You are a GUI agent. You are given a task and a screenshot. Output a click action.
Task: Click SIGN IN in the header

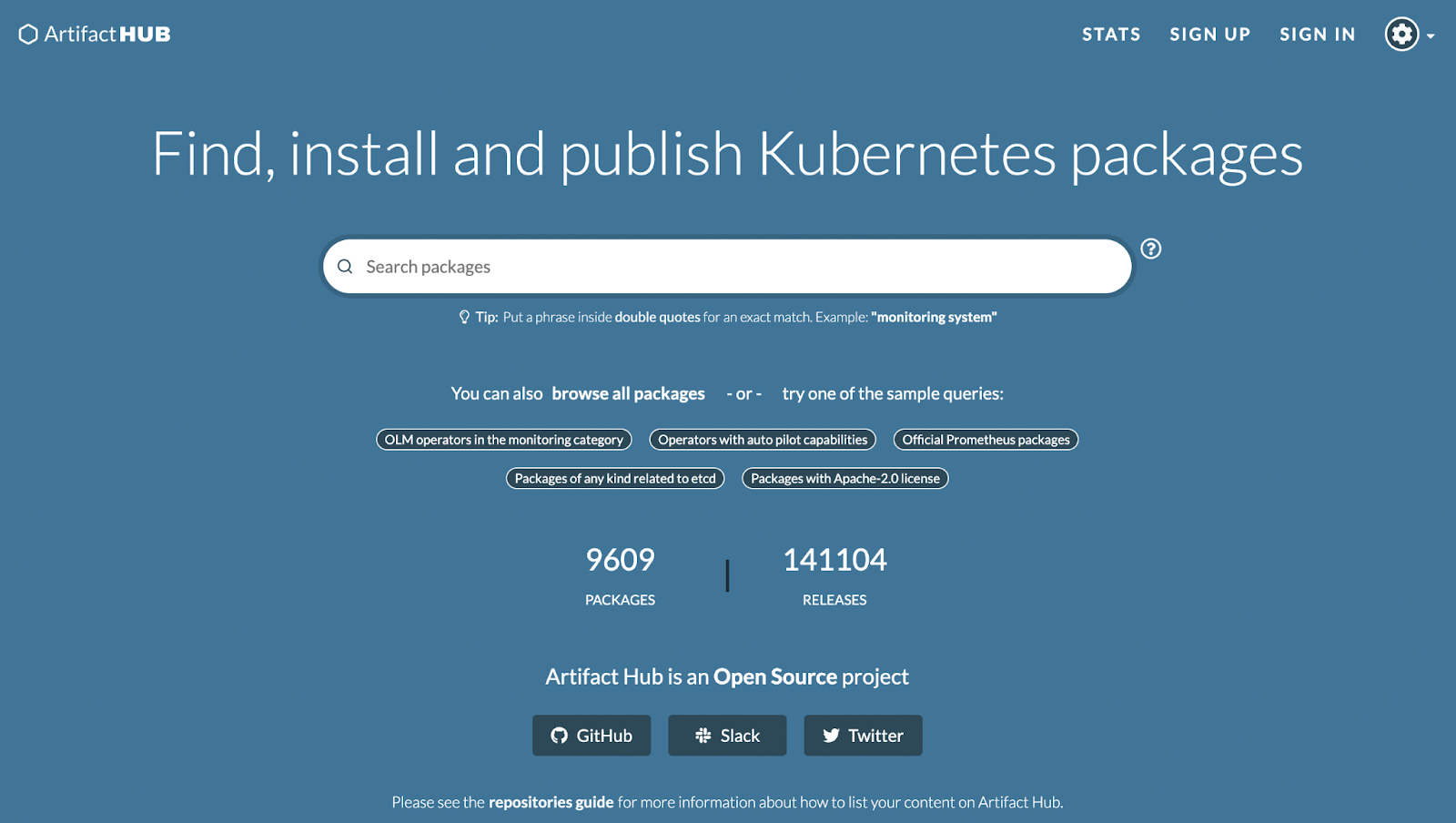click(x=1316, y=34)
